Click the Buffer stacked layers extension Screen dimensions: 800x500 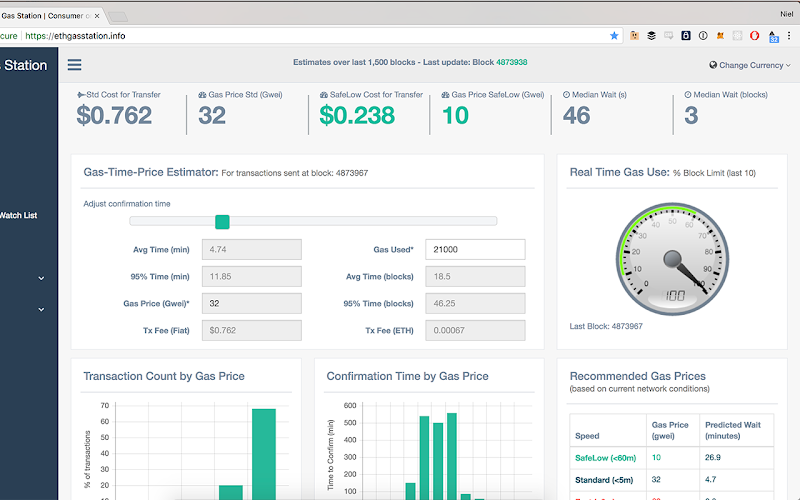[x=652, y=36]
